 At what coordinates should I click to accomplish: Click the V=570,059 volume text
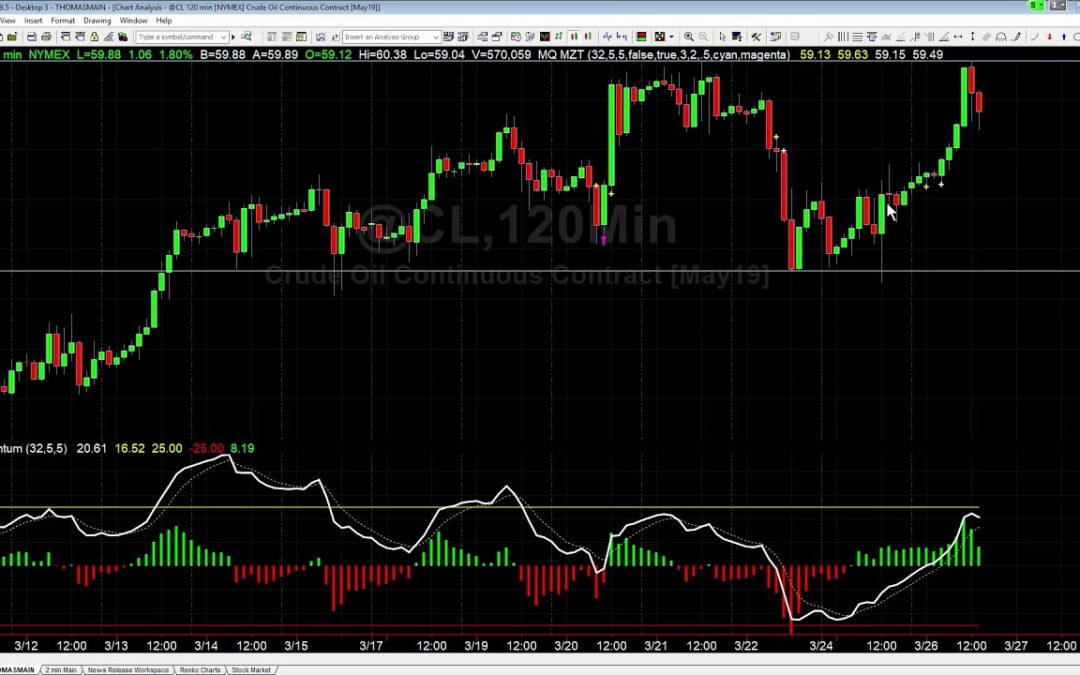coord(501,54)
